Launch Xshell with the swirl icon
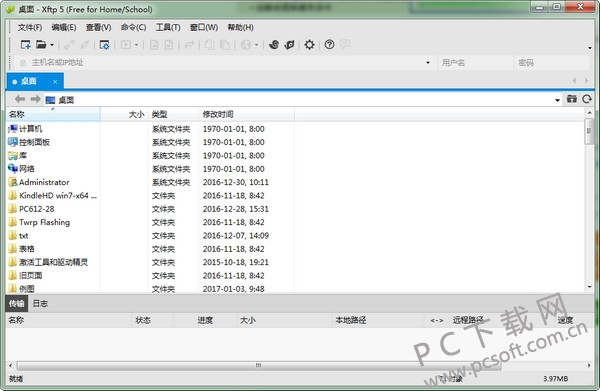The image size is (600, 391). (x=274, y=45)
